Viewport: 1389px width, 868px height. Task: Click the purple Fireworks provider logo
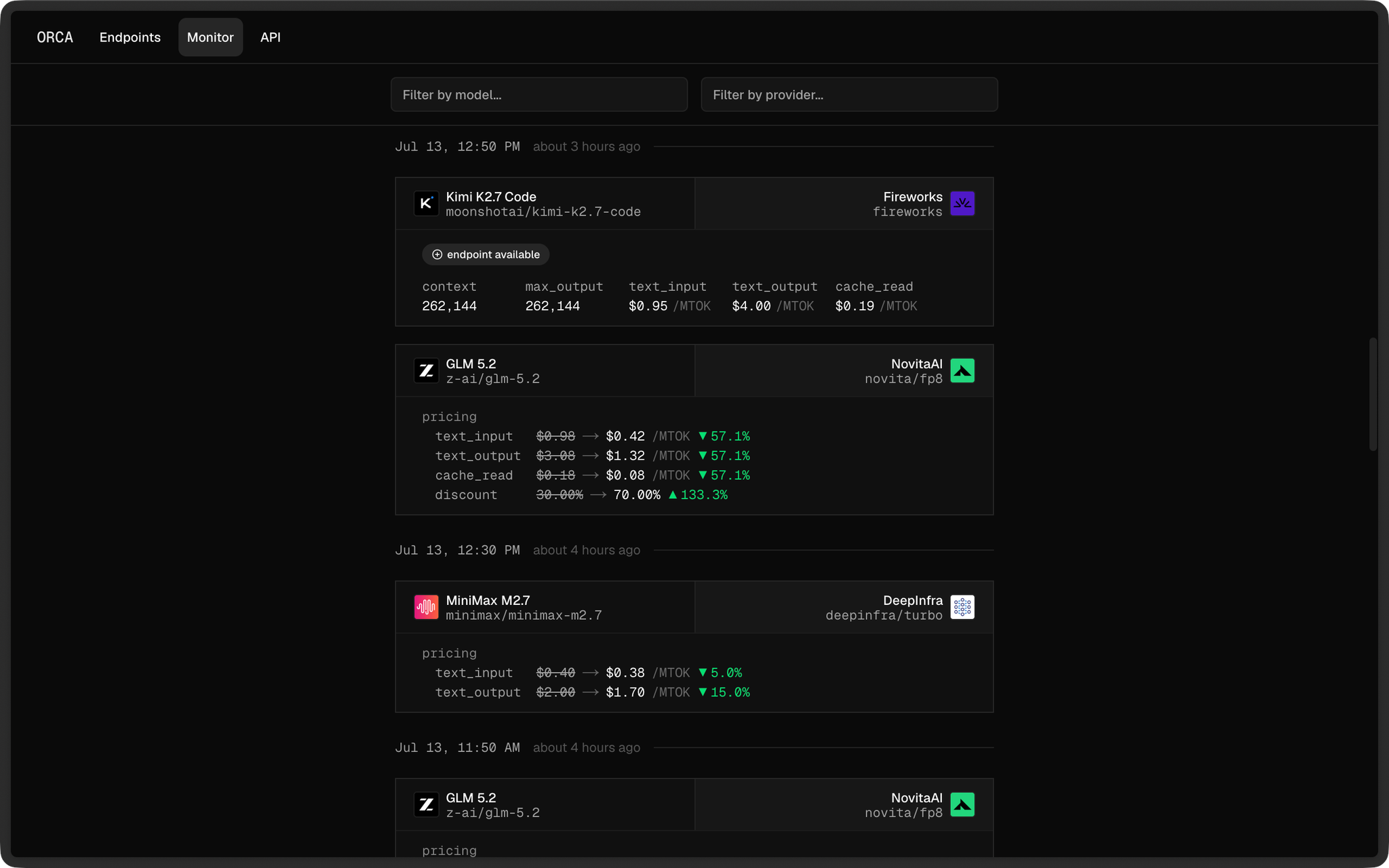[962, 203]
